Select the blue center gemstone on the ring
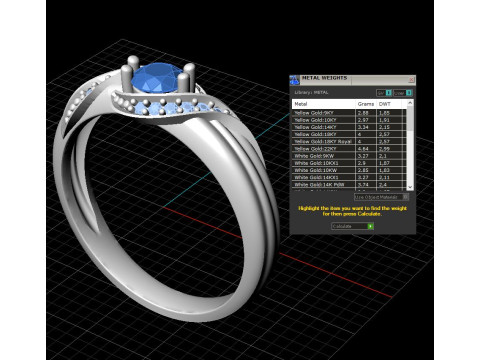This screenshot has width=480, height=360. tap(157, 78)
